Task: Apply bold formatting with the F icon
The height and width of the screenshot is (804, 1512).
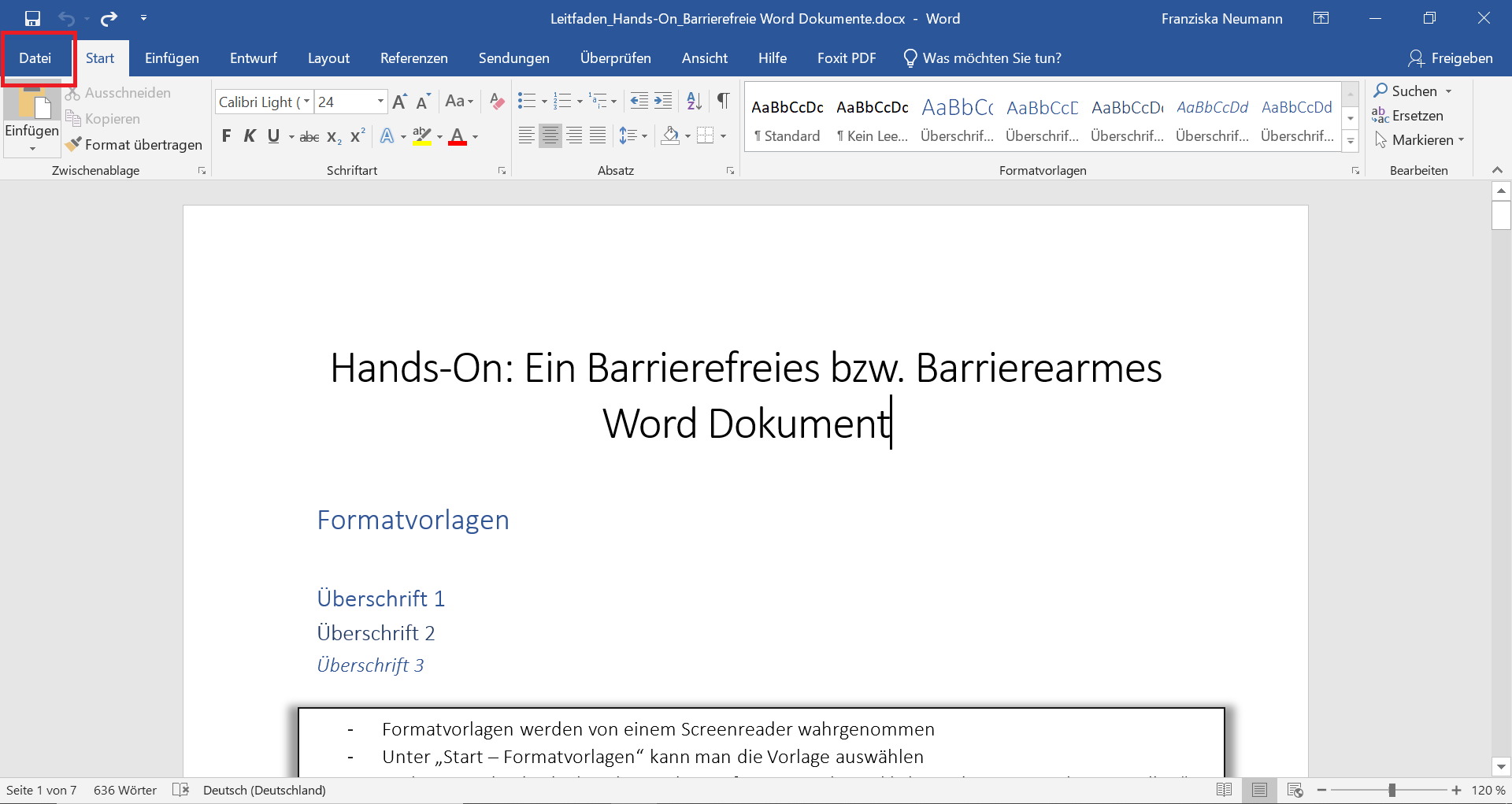Action: click(227, 136)
